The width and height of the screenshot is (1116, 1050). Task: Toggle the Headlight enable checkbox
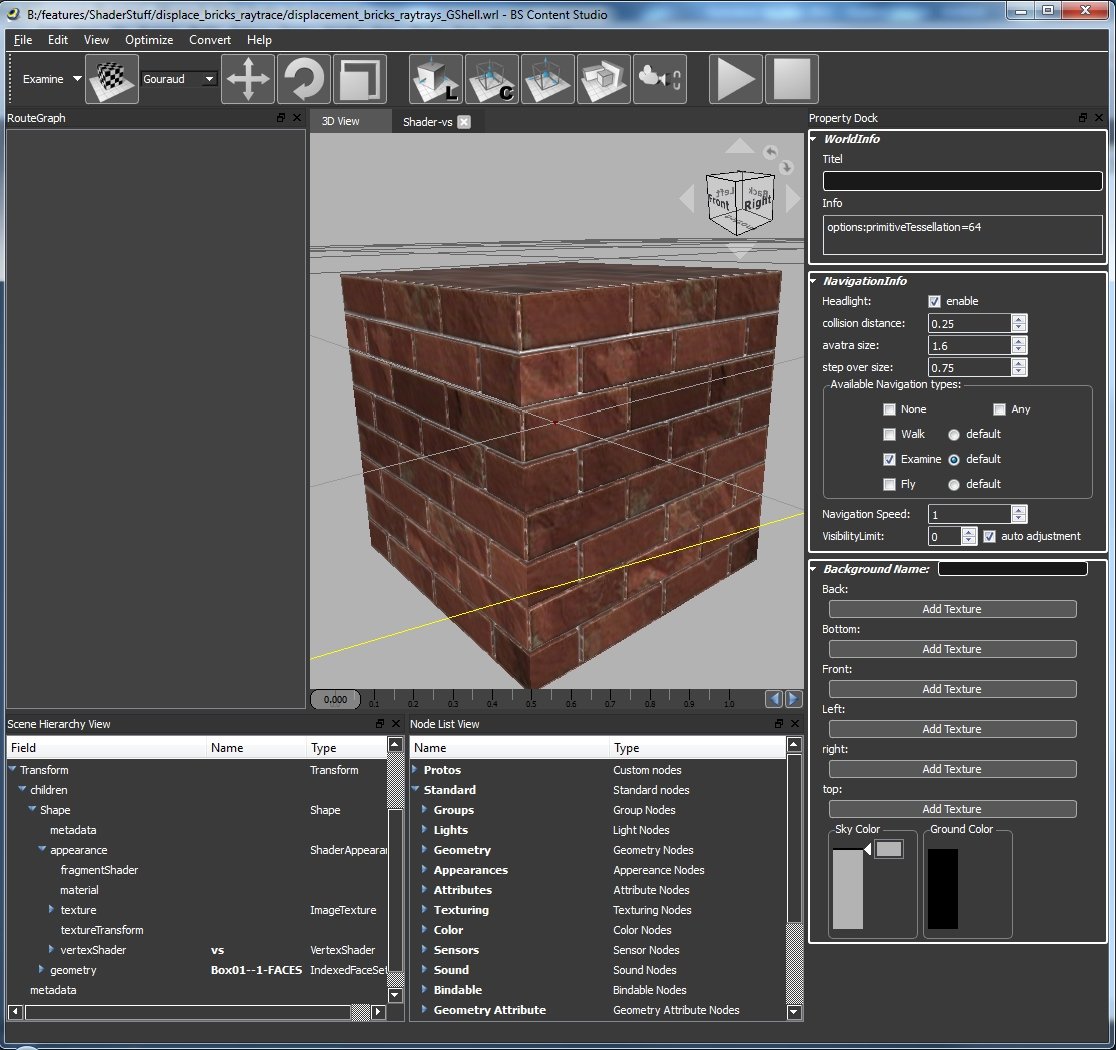(x=934, y=301)
